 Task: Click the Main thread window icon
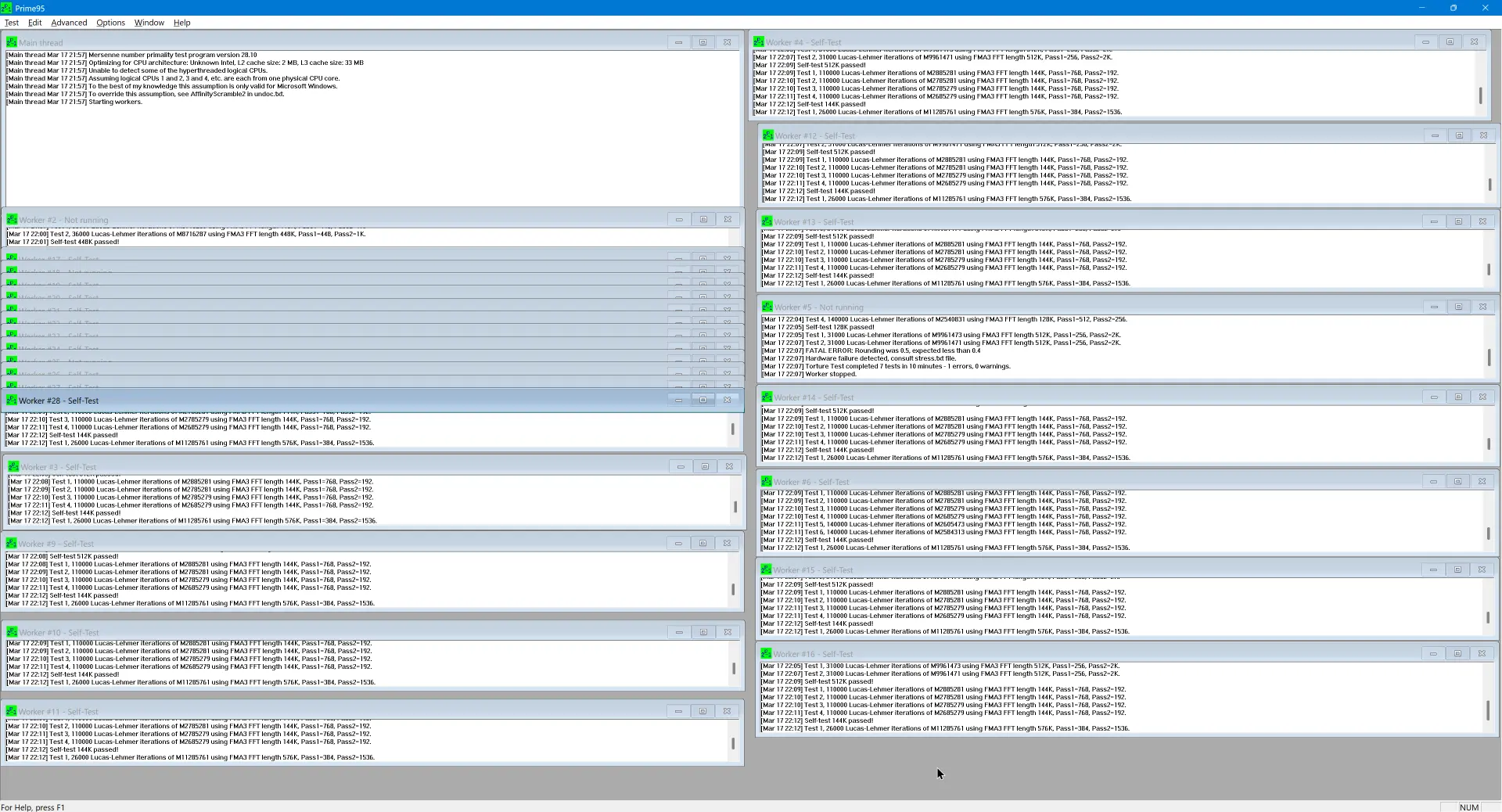(12, 42)
